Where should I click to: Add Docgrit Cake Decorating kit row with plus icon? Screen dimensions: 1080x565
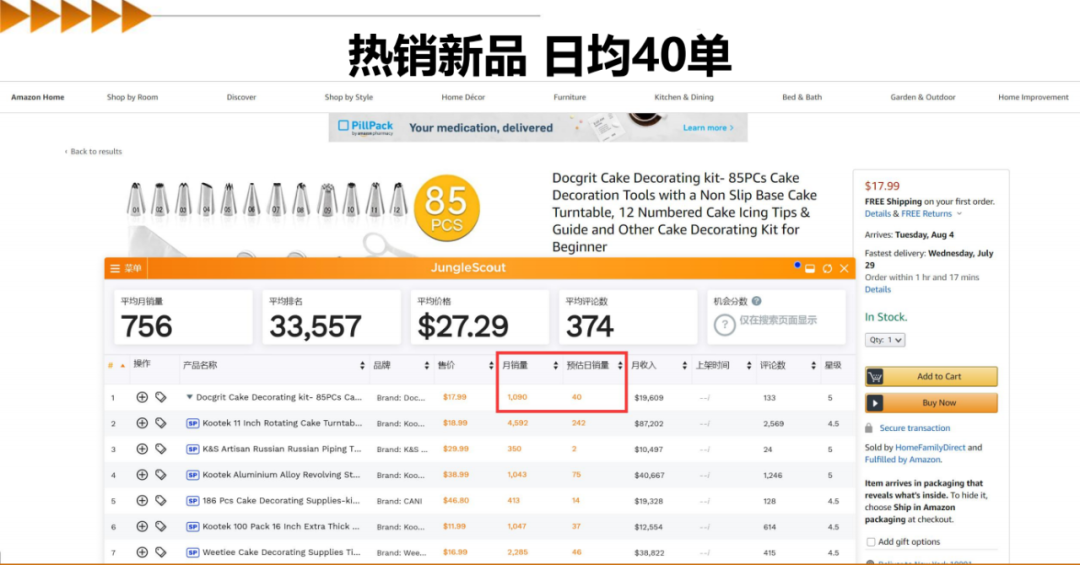142,397
